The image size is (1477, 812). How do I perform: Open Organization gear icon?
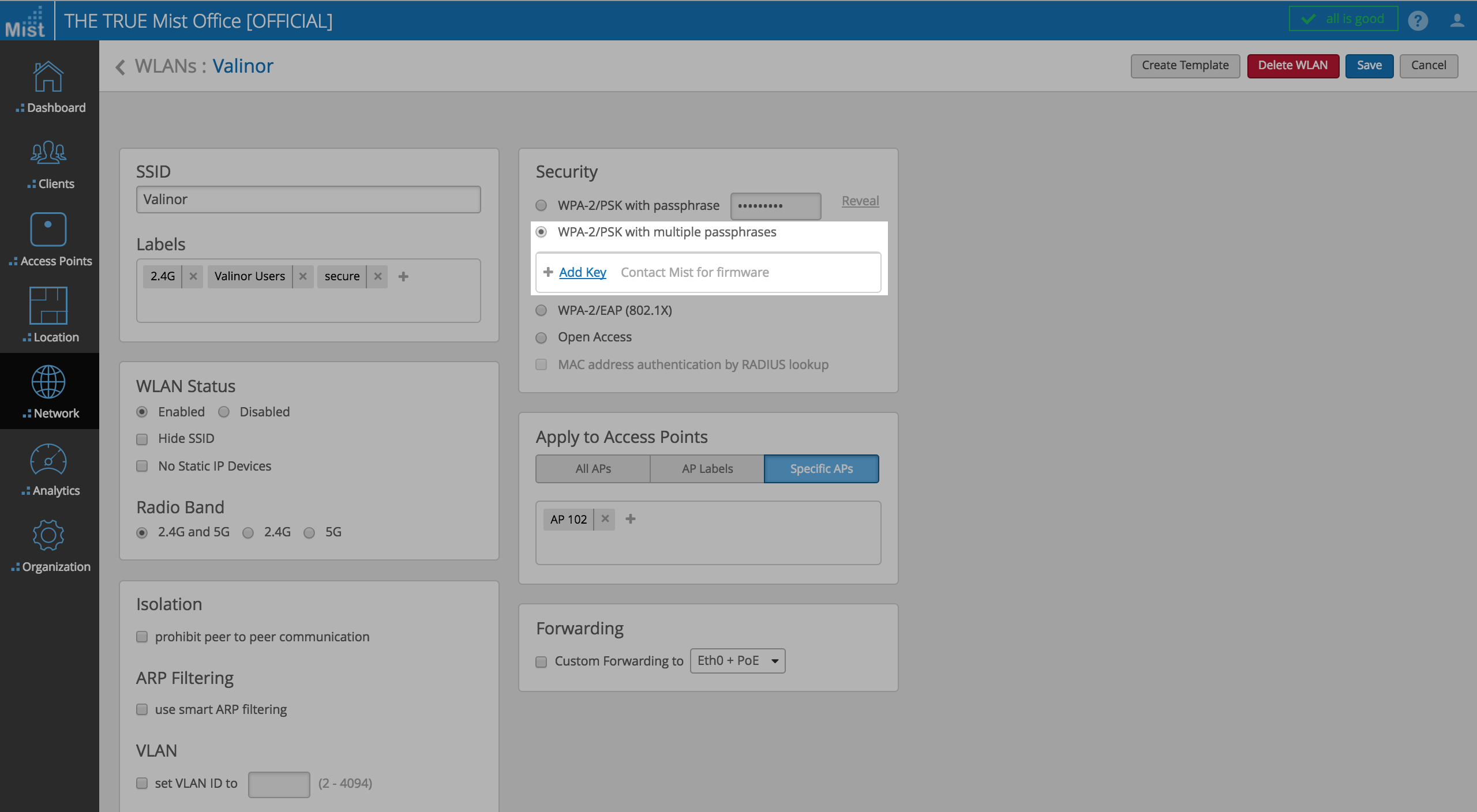48,536
